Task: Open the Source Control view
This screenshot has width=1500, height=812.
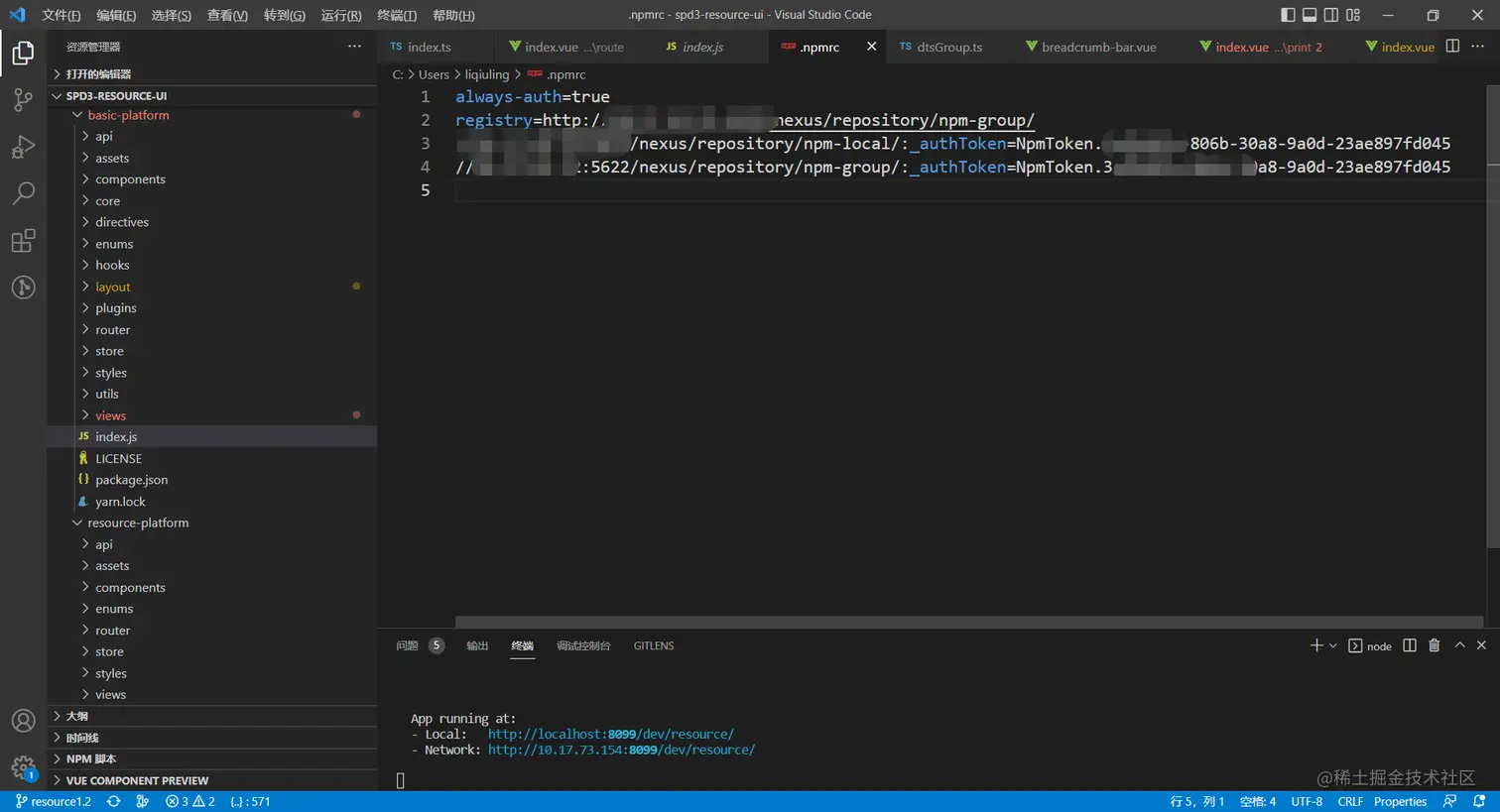Action: [23, 99]
